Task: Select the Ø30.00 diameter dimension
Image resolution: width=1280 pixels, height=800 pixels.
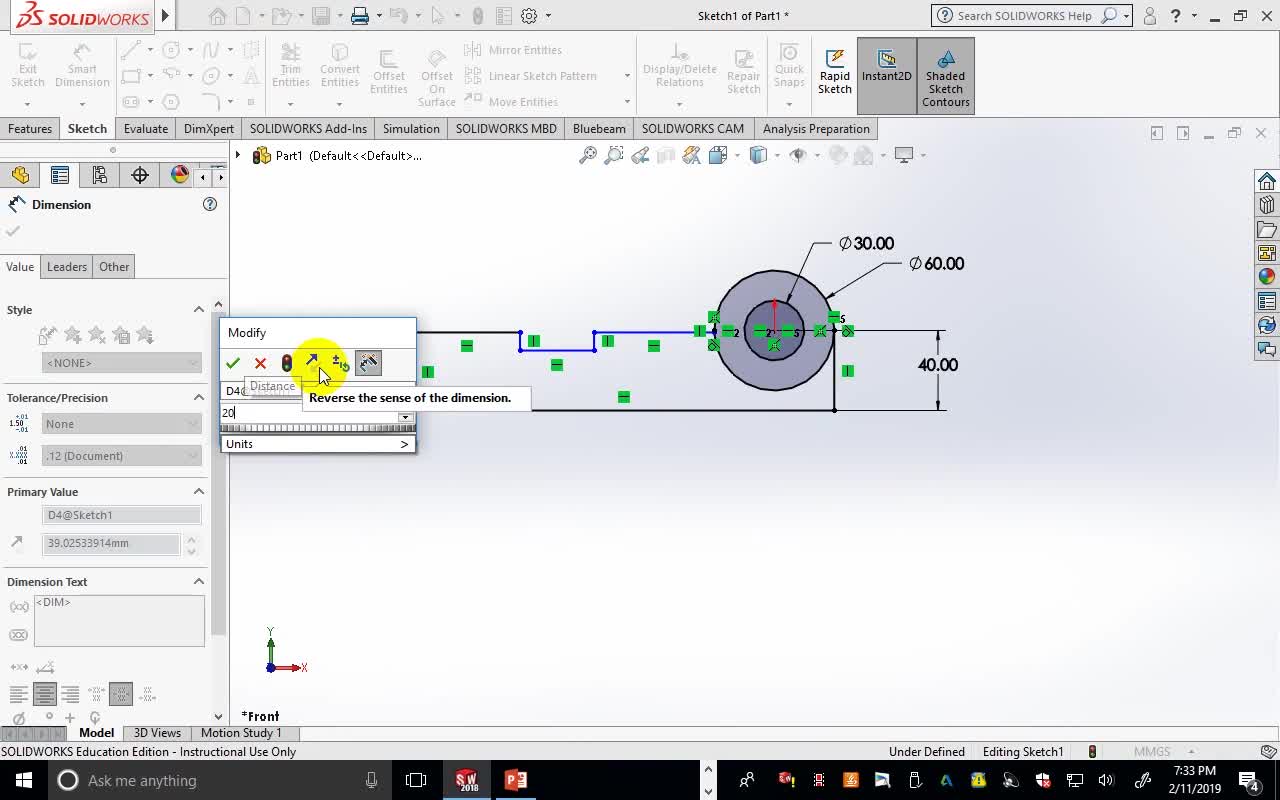Action: [x=866, y=244]
